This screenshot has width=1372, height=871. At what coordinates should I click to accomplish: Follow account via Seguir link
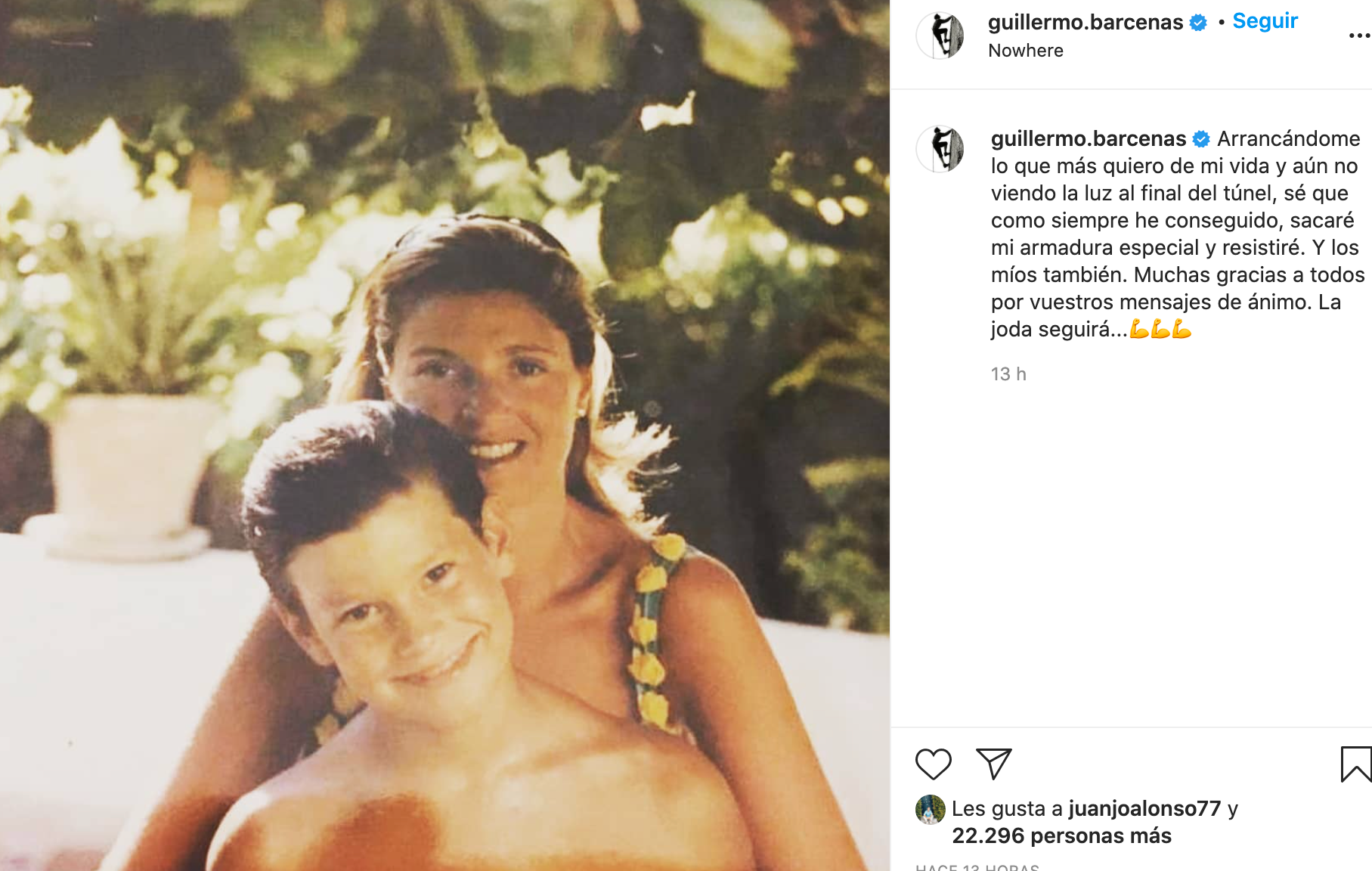(x=1265, y=21)
